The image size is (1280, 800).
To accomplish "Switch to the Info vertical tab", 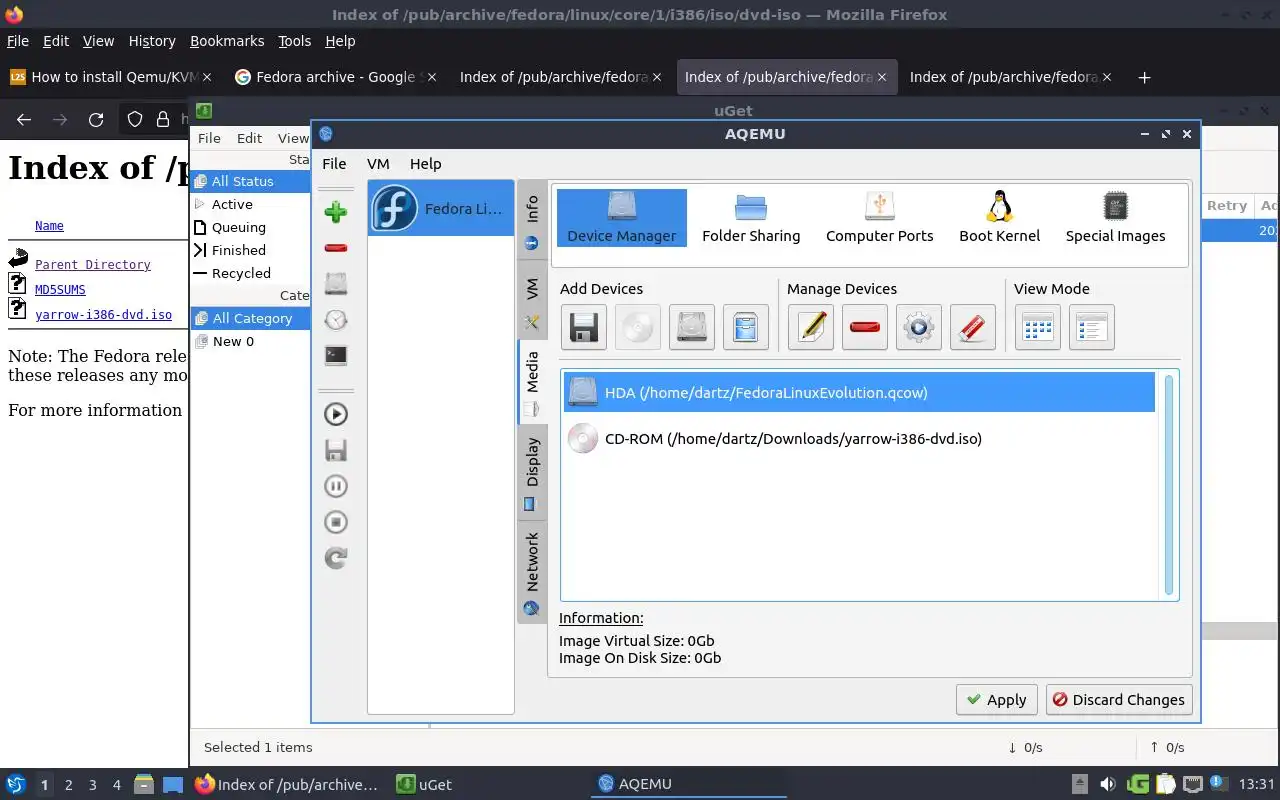I will tap(532, 221).
